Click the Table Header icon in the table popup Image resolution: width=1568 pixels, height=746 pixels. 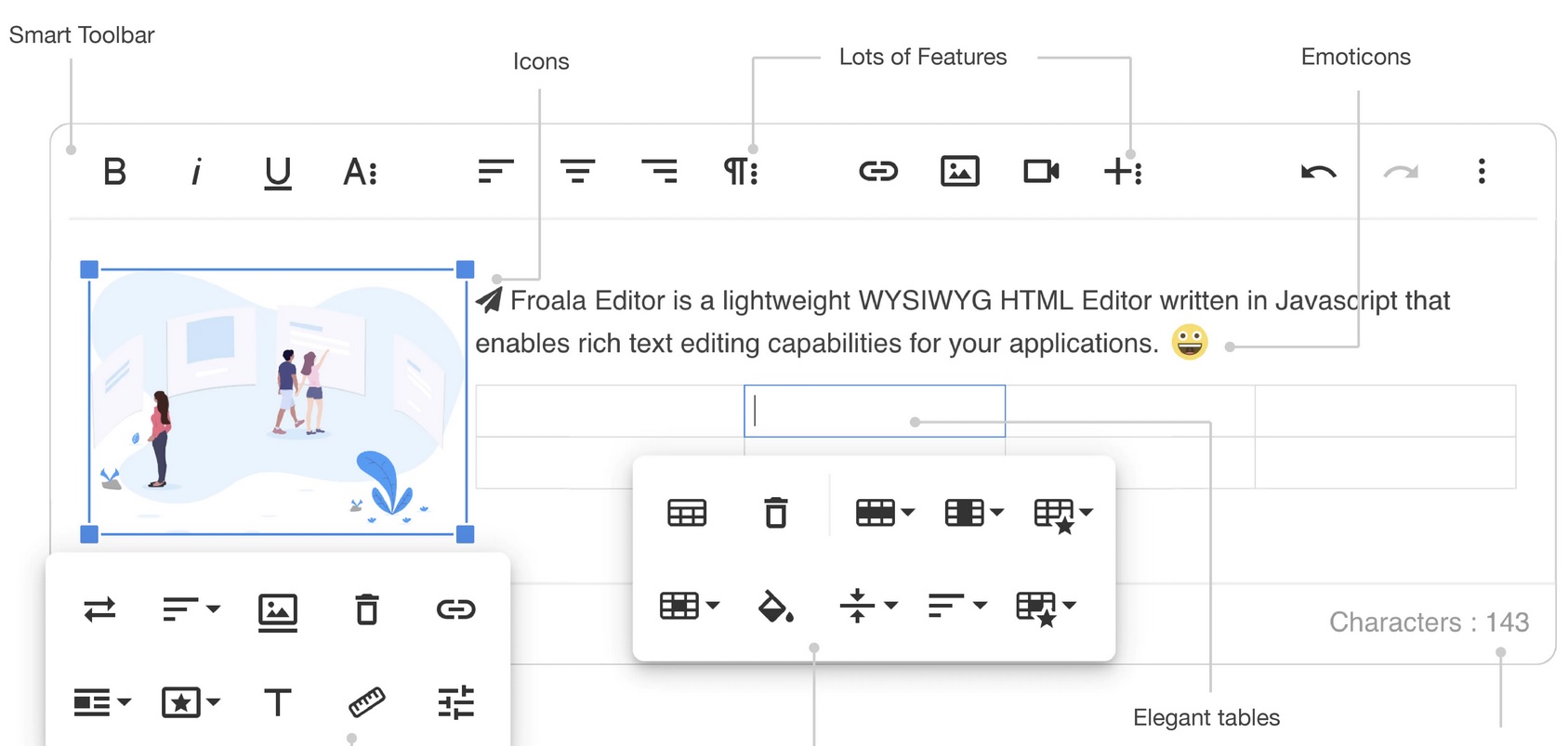[x=687, y=513]
